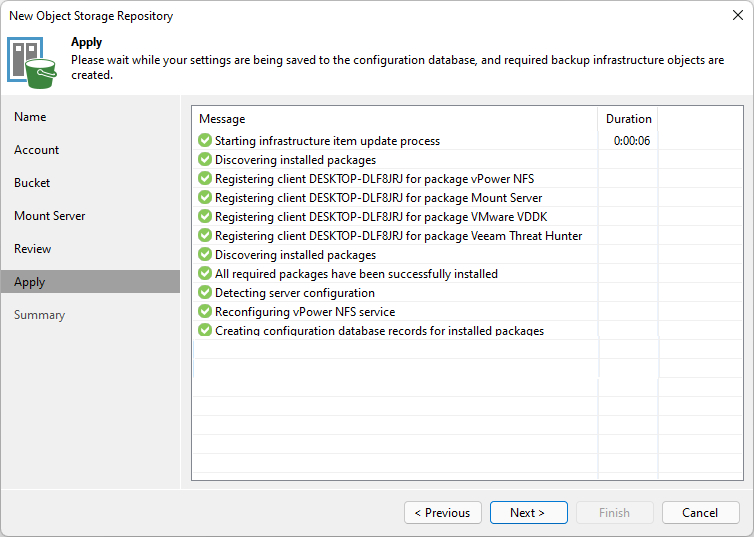This screenshot has height=537, width=754.
Task: Click status icon for Veeam Threat Hunter
Action: [205, 236]
